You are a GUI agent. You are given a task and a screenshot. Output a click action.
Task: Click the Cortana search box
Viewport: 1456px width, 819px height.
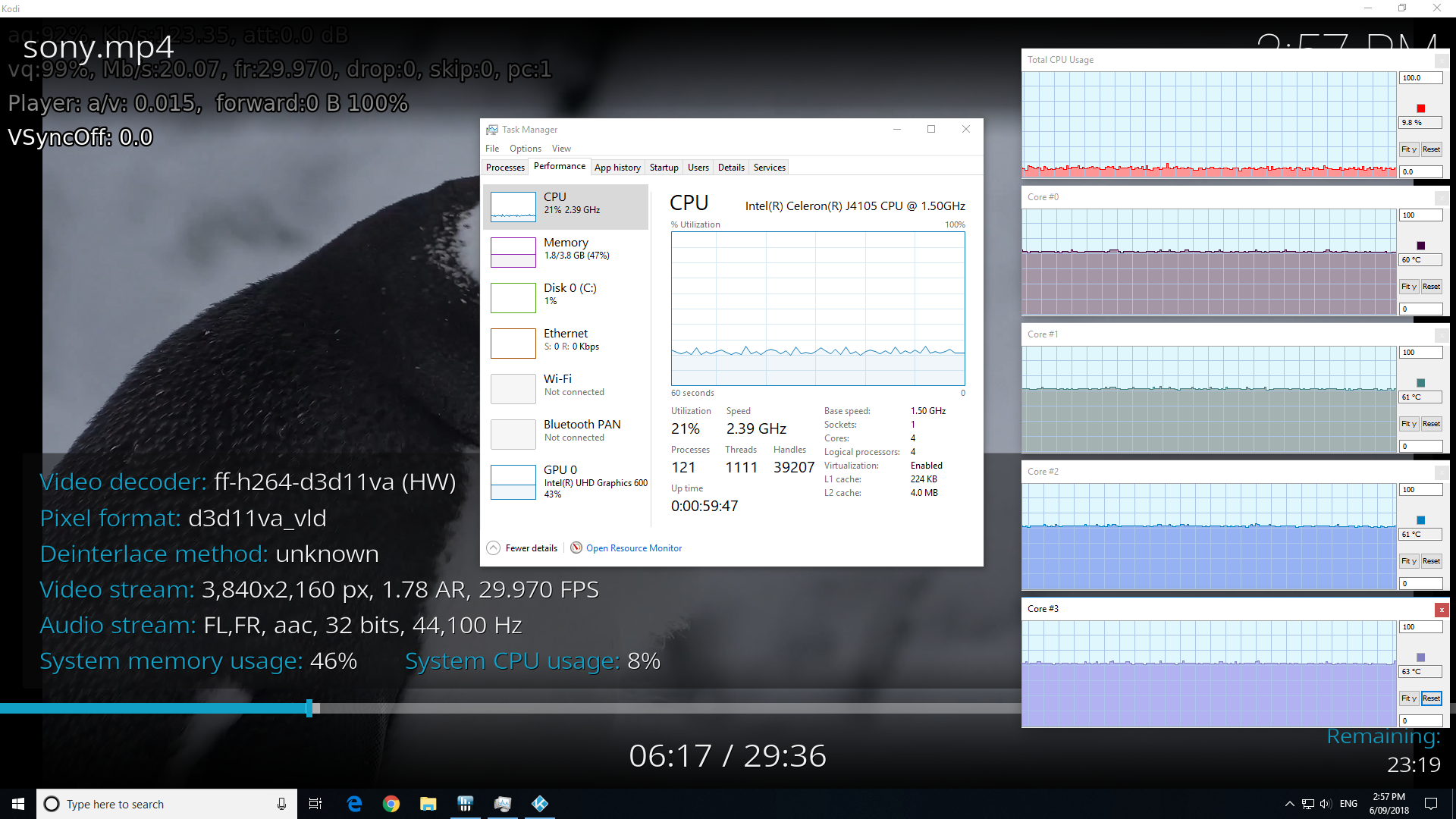pyautogui.click(x=165, y=804)
